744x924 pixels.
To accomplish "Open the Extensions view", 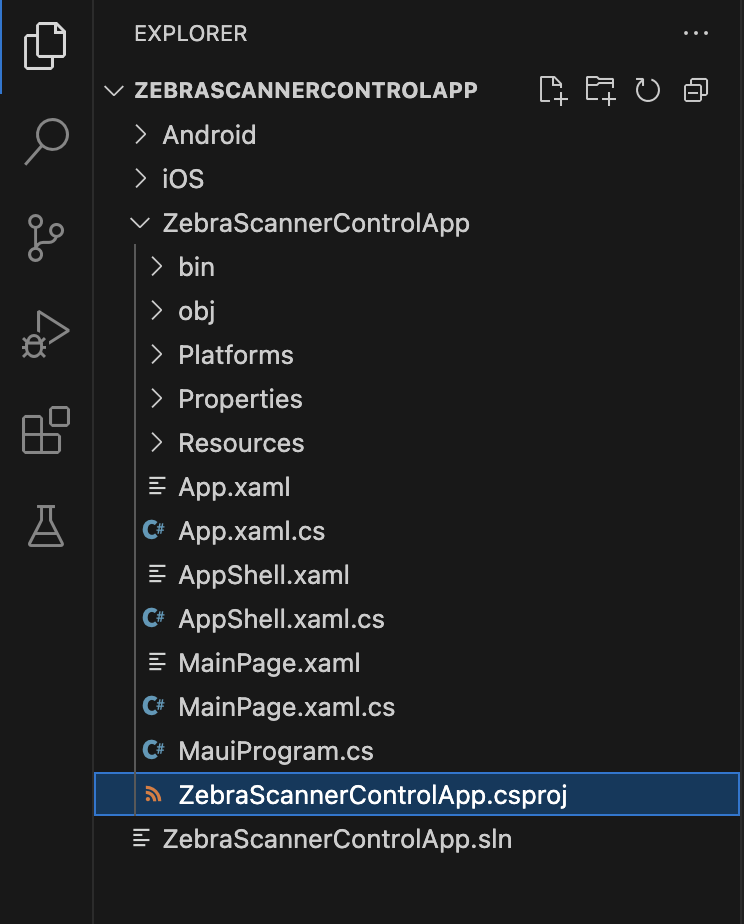I will tap(46, 430).
